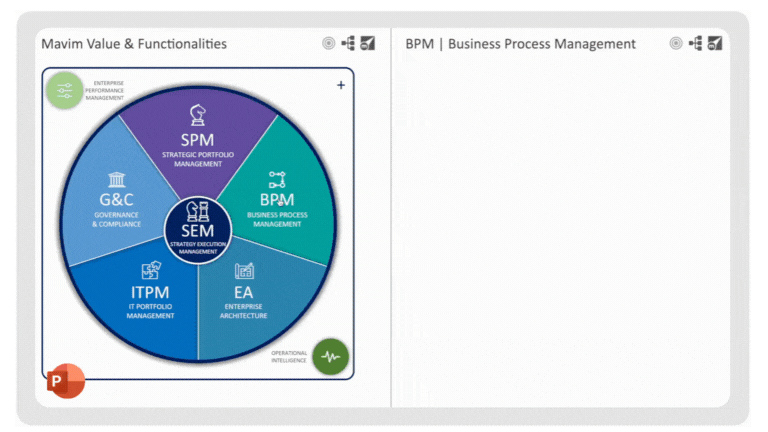Click the Mavim Value & Functionalities panel title
The width and height of the screenshot is (768, 432).
[134, 43]
